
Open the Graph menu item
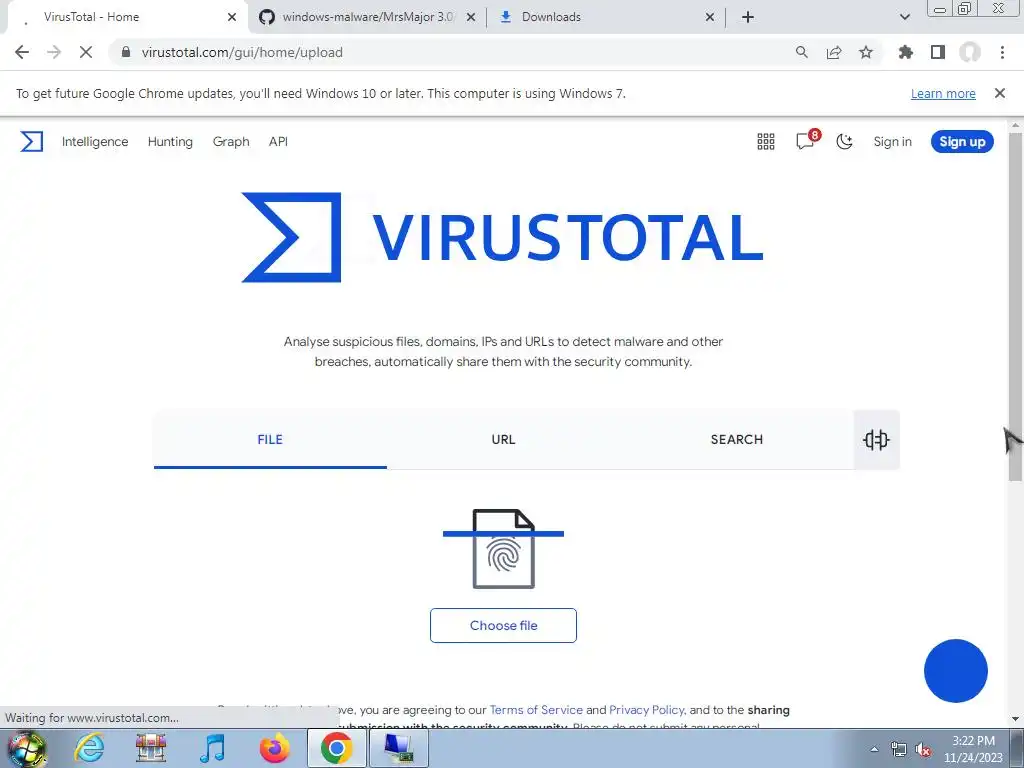231,142
